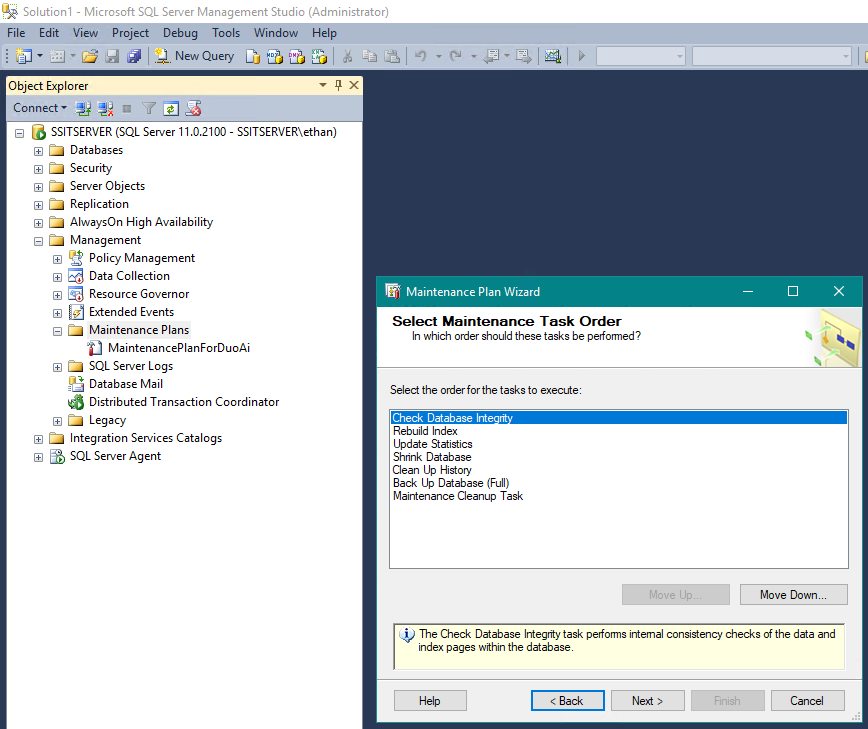Click the script icon with the red X in Object Explorer

pyautogui.click(x=193, y=108)
